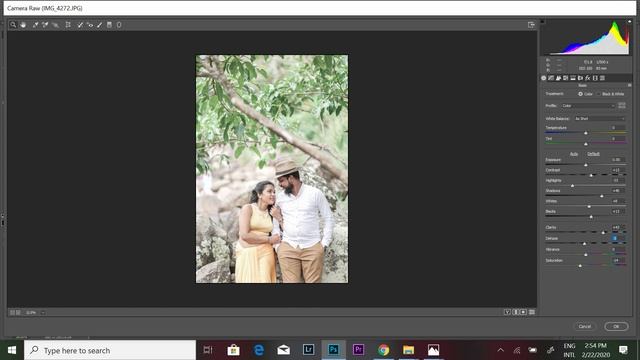This screenshot has width=640, height=360.
Task: Toggle current panel default settings icon
Action: pos(532,312)
